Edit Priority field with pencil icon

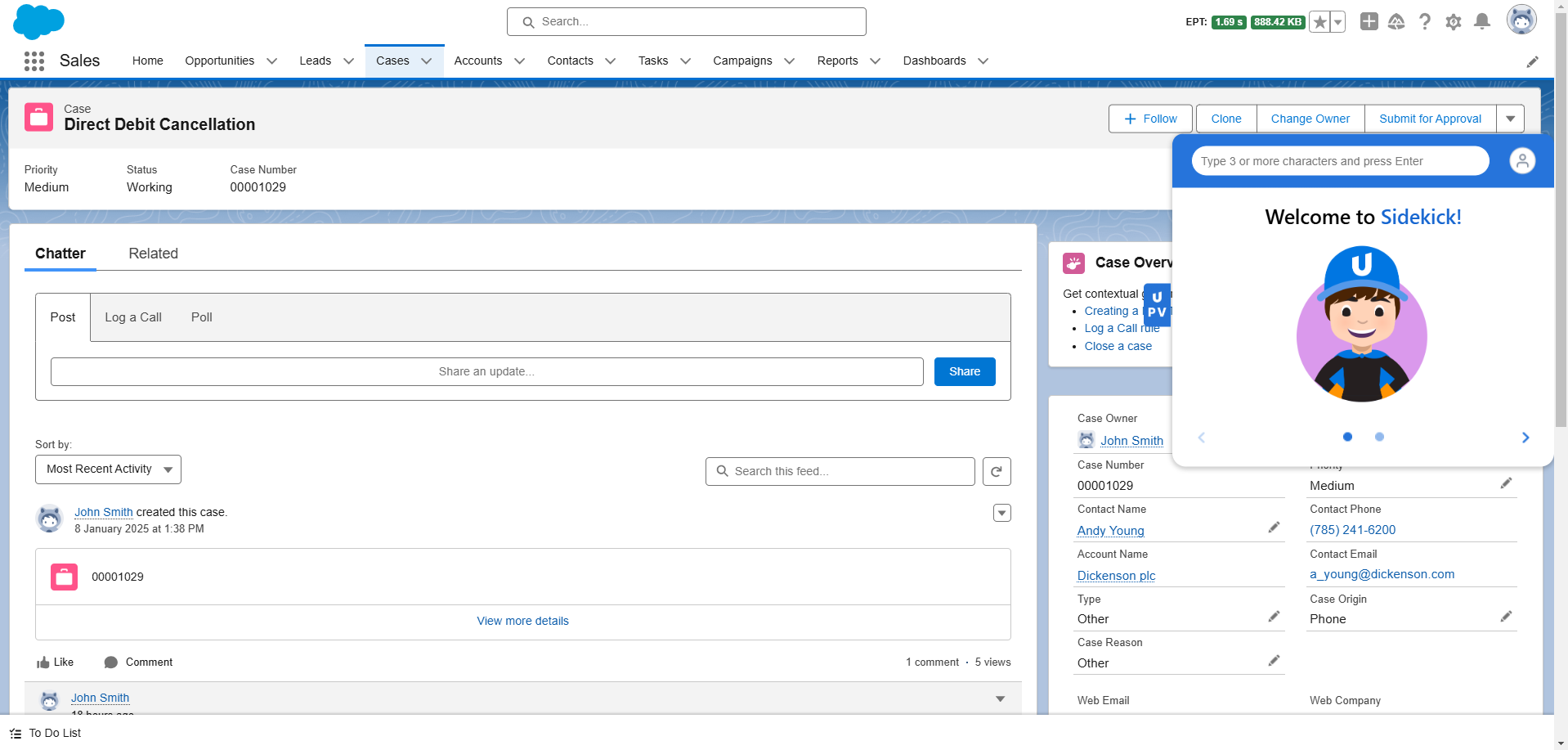click(1506, 484)
